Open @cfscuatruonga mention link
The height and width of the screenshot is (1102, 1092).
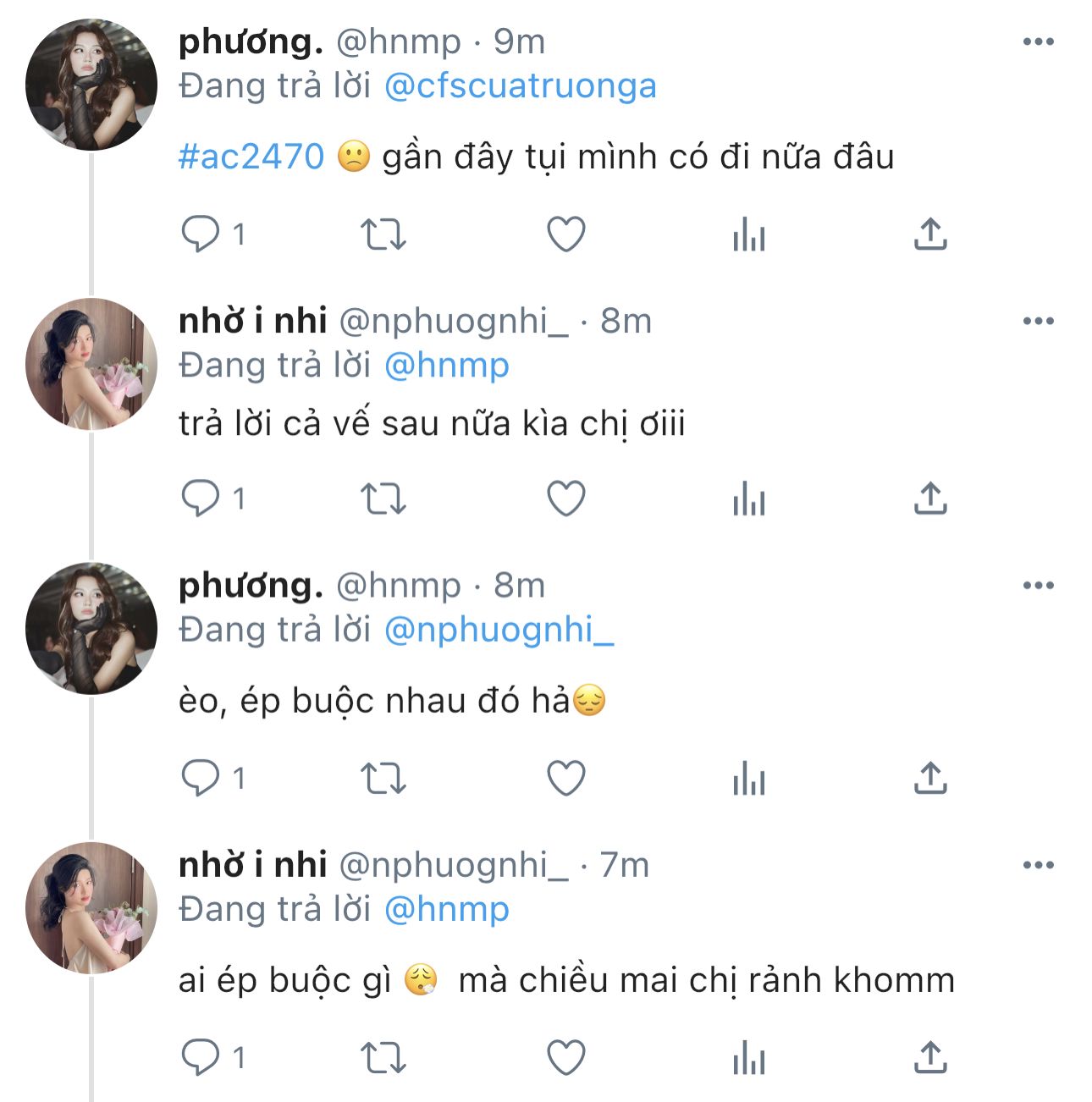(520, 86)
